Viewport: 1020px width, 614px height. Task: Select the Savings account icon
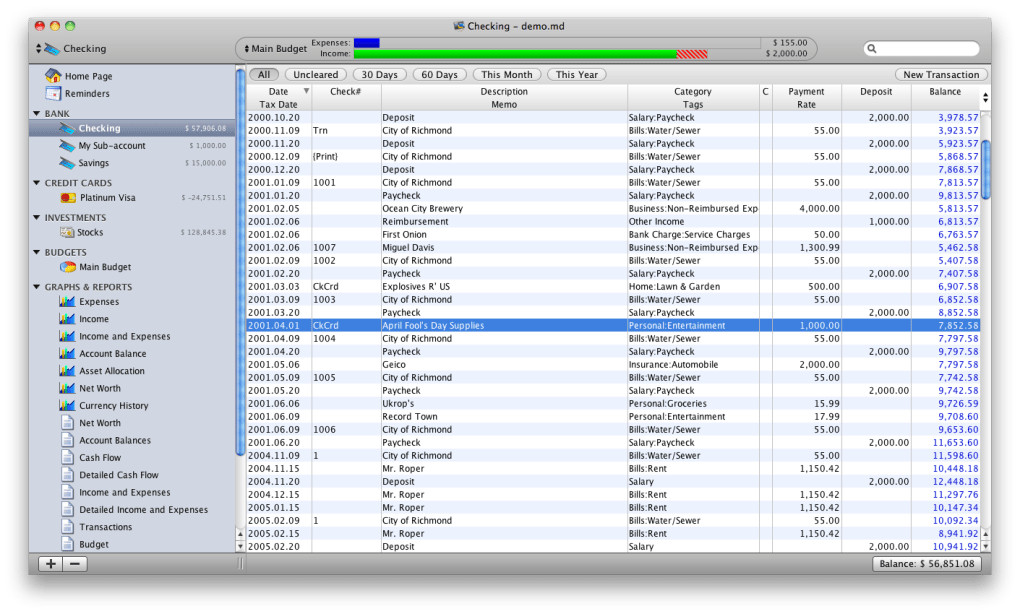coord(67,163)
